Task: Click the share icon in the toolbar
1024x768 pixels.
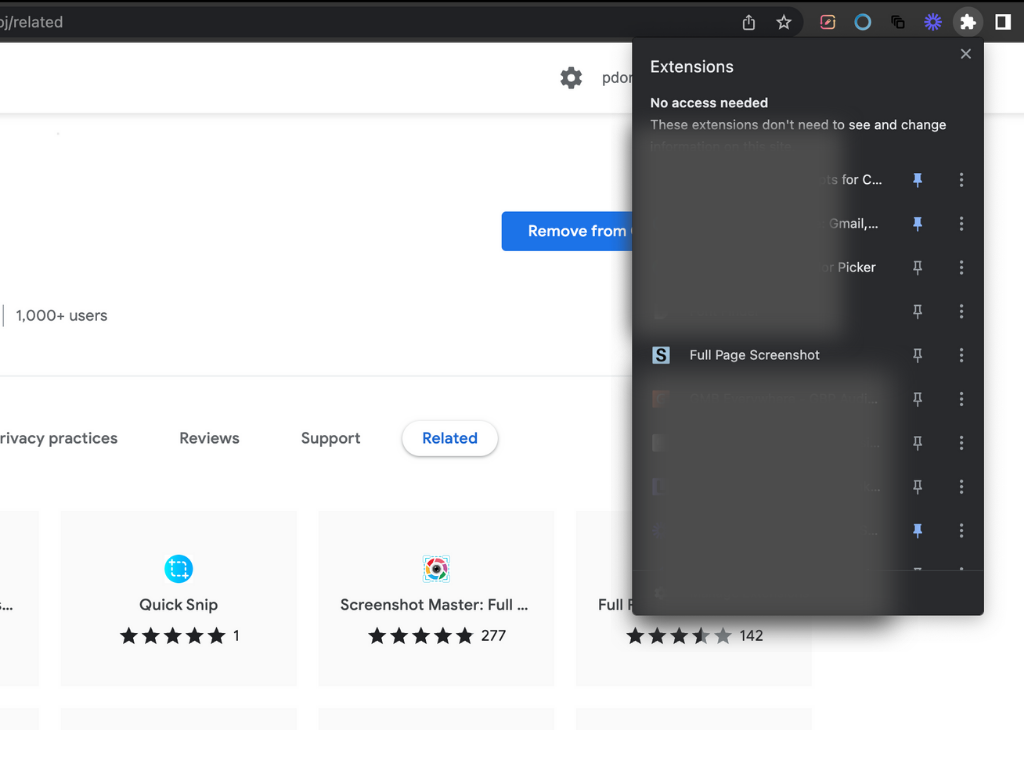Action: click(x=748, y=21)
